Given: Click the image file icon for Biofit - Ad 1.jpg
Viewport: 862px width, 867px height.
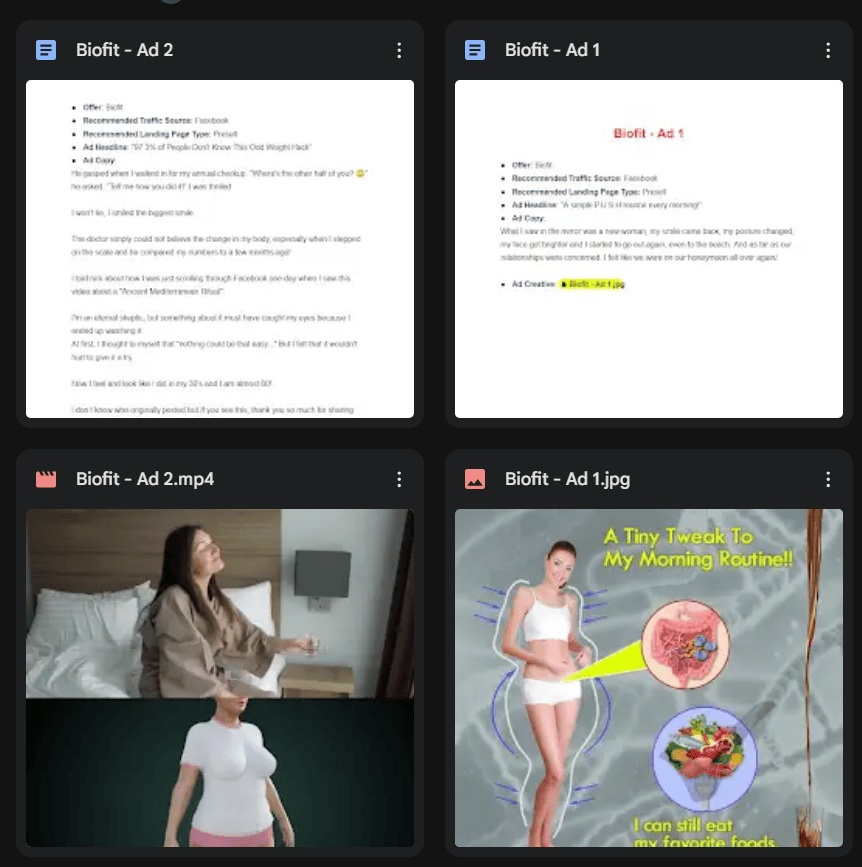Looking at the screenshot, I should (x=475, y=479).
